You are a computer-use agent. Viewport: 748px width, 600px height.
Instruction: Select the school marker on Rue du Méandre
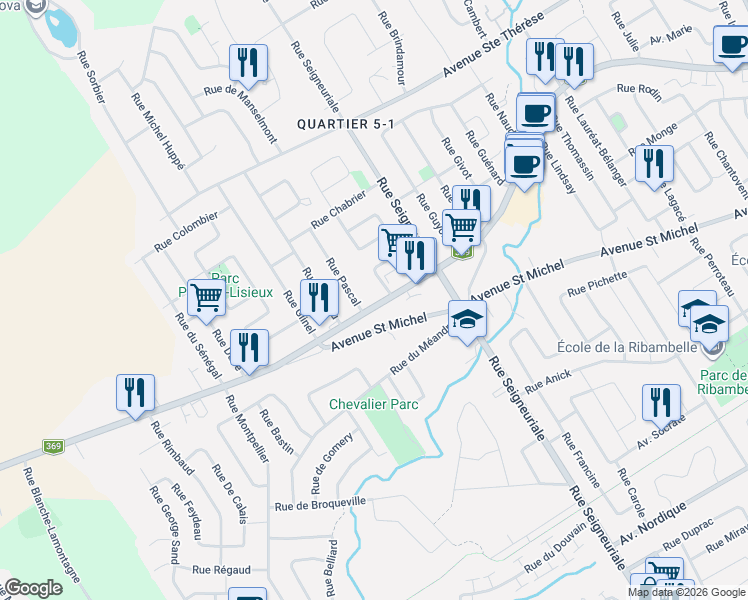click(468, 322)
